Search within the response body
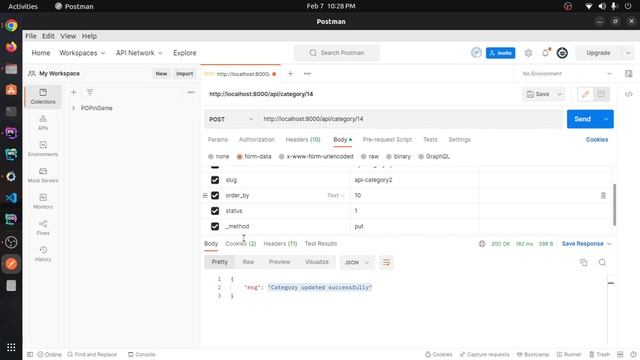This screenshot has width=640, height=360. pos(602,262)
